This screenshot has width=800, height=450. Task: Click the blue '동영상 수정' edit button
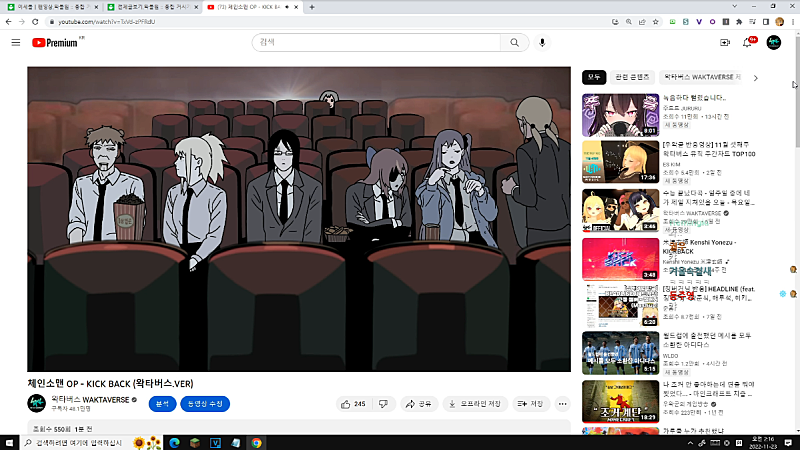(x=205, y=404)
